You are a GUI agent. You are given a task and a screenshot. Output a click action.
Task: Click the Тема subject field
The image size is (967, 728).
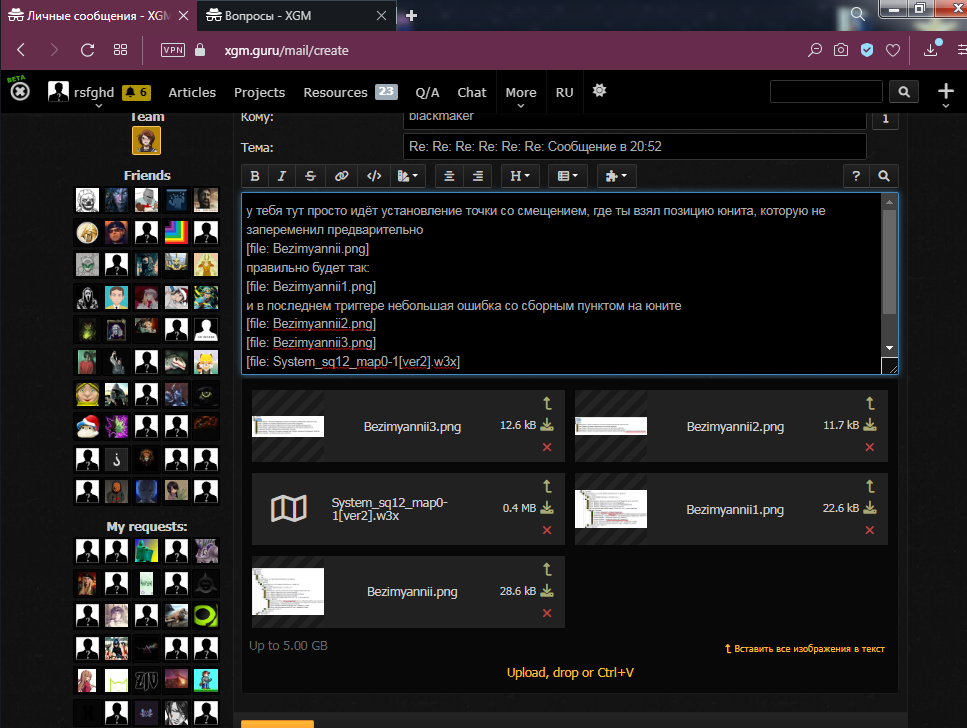(635, 147)
